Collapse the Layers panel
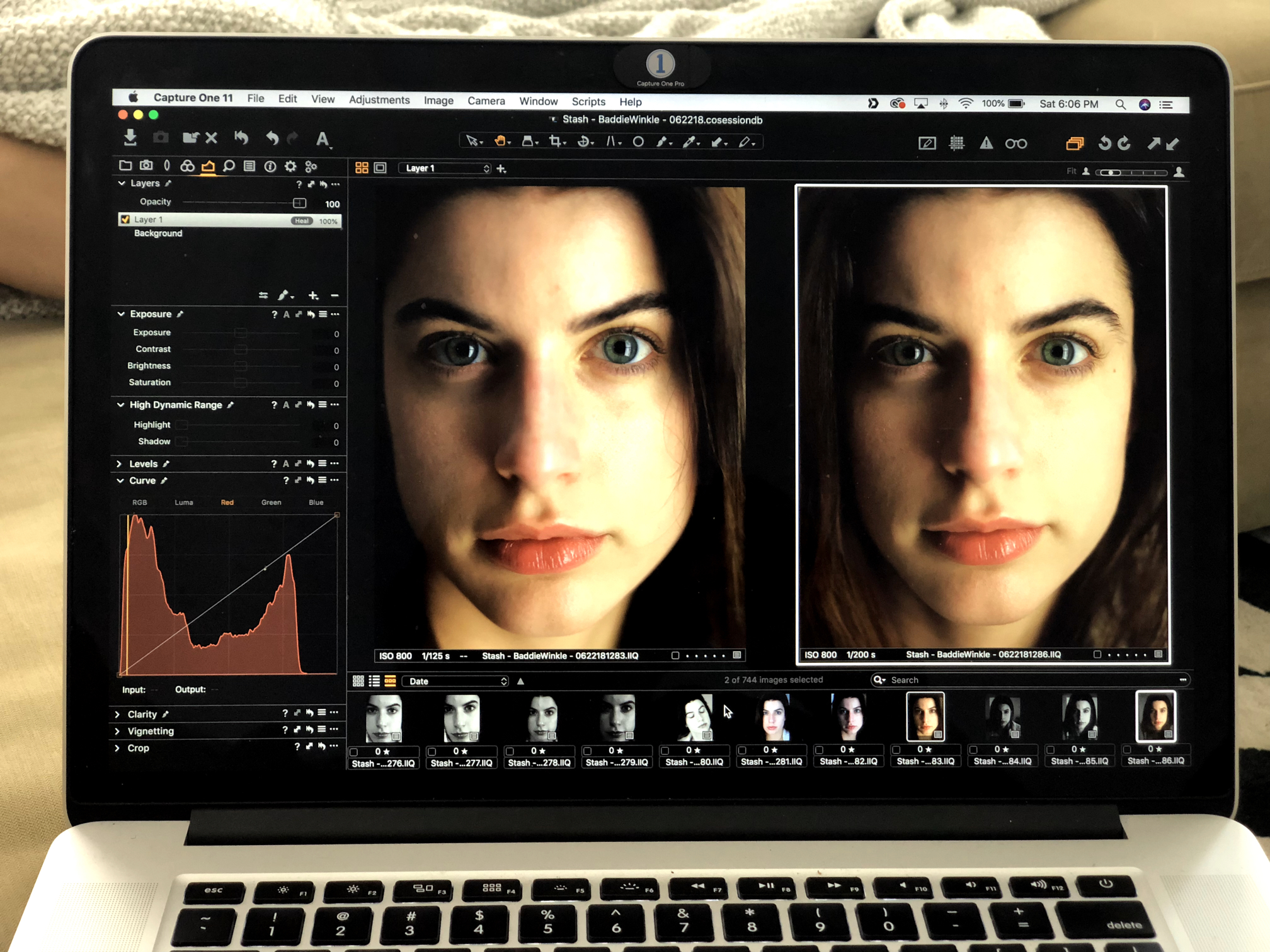 click(121, 183)
